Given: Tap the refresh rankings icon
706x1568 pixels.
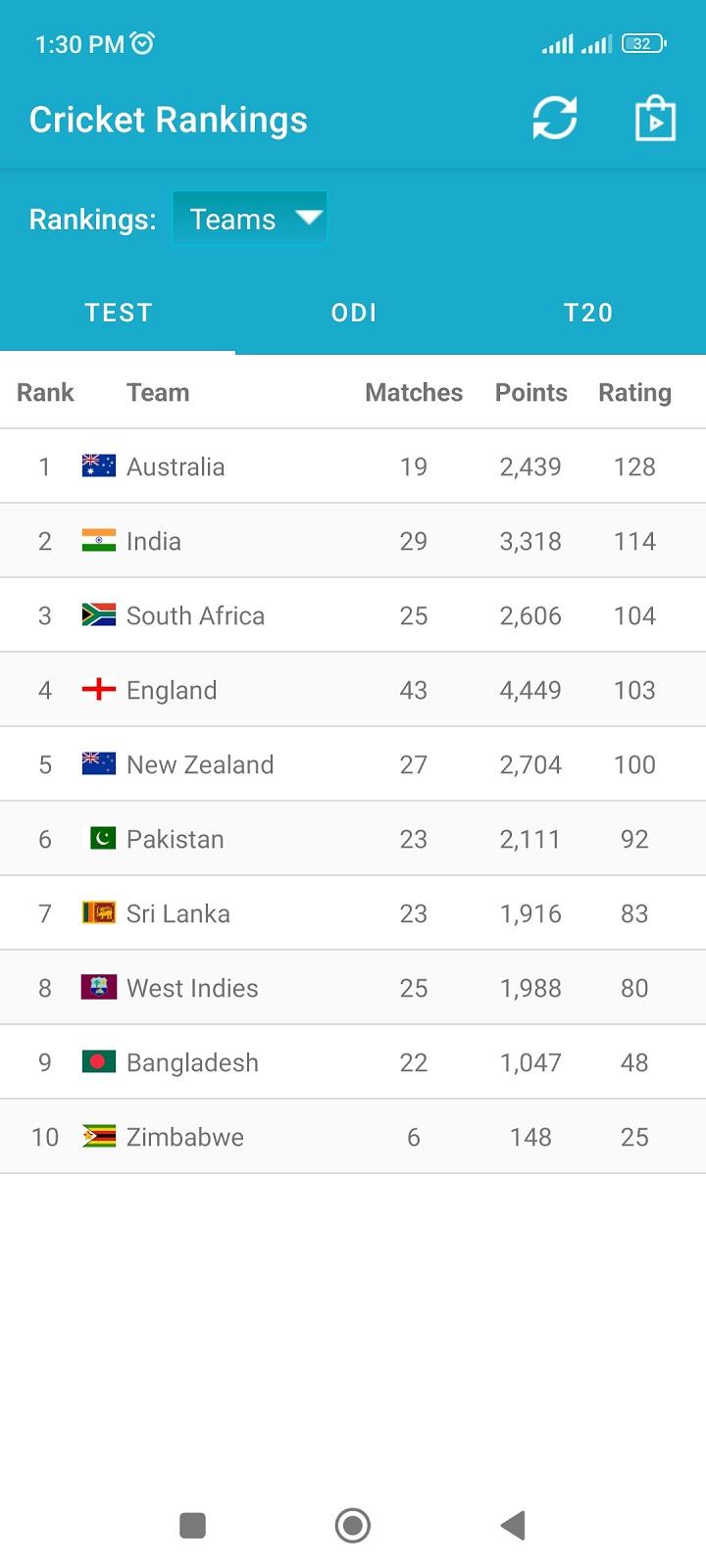Looking at the screenshot, I should pos(555,120).
